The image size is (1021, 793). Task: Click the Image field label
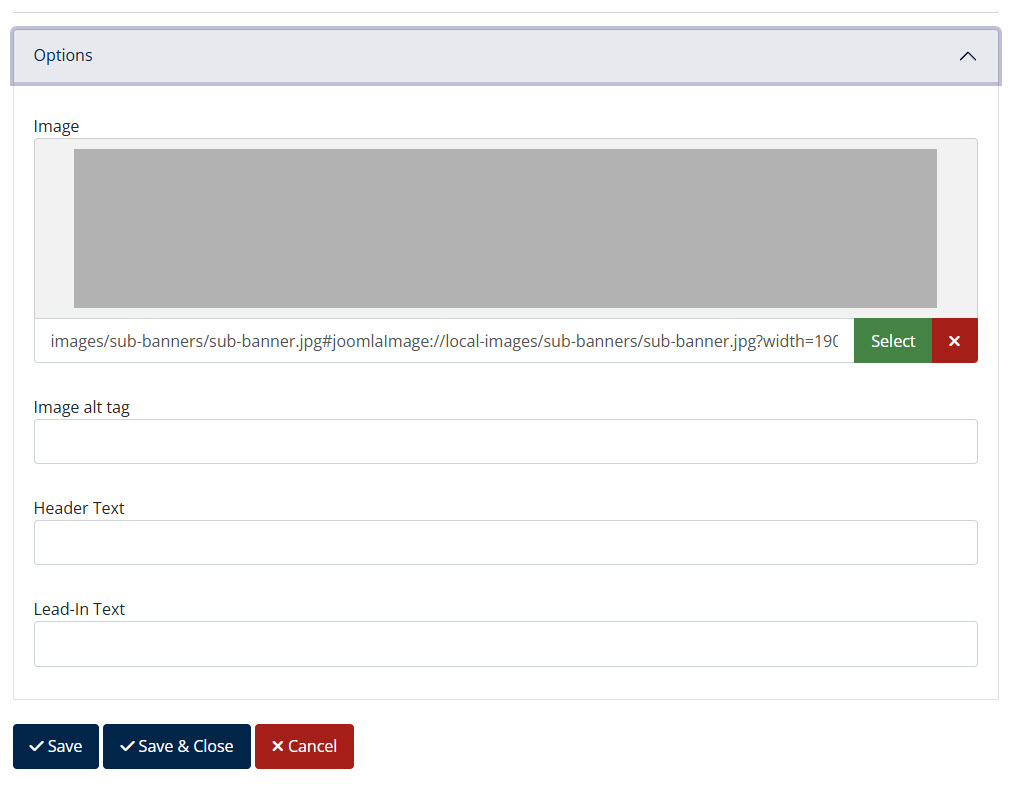(x=56, y=126)
